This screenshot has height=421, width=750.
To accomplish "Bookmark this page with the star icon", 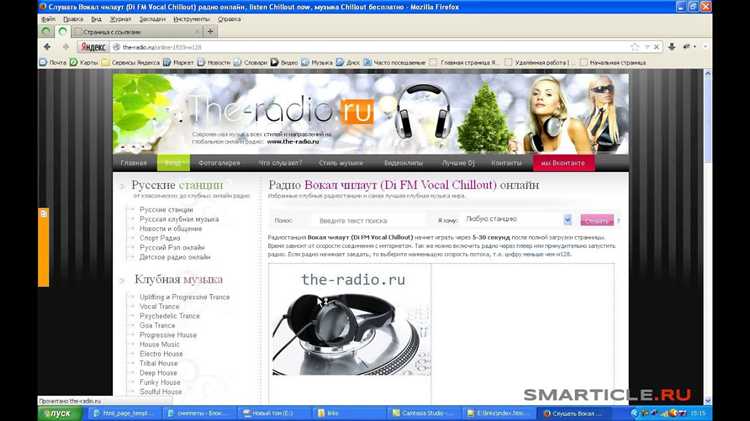I will 635,47.
